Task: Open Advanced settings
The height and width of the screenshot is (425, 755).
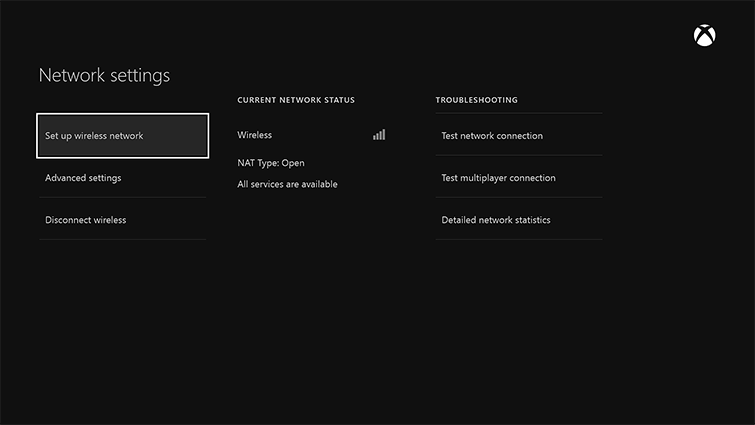Action: 122,178
